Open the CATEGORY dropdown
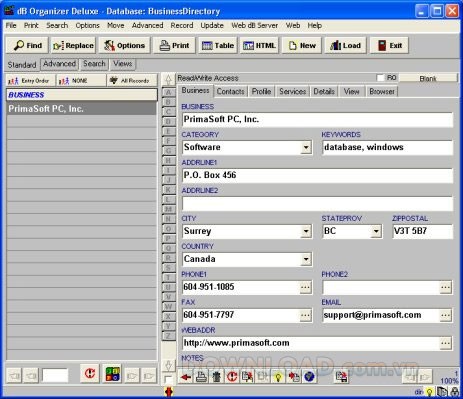The image size is (463, 399). coord(306,147)
